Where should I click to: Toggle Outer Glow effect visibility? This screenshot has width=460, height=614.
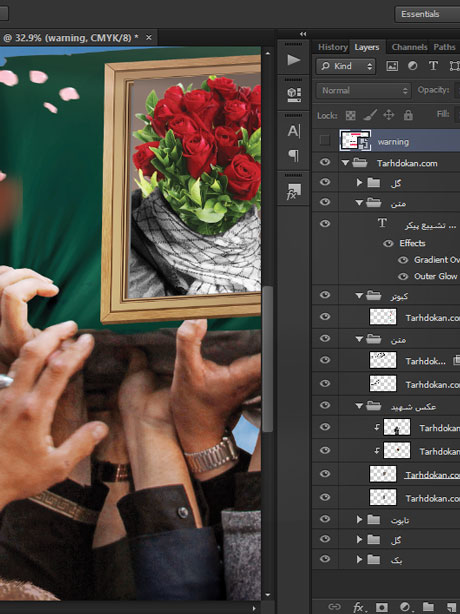click(x=403, y=276)
